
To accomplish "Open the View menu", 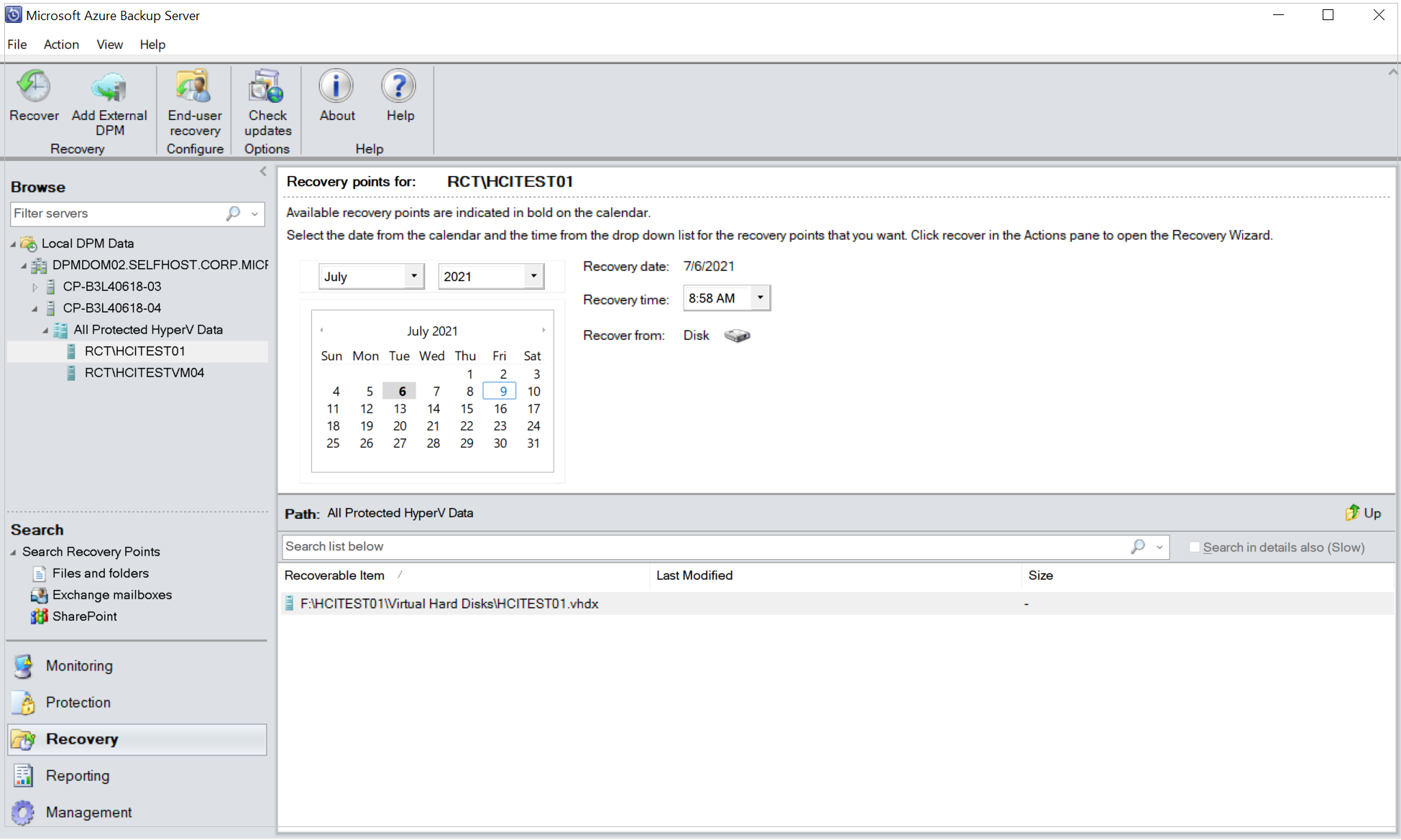I will pyautogui.click(x=106, y=44).
